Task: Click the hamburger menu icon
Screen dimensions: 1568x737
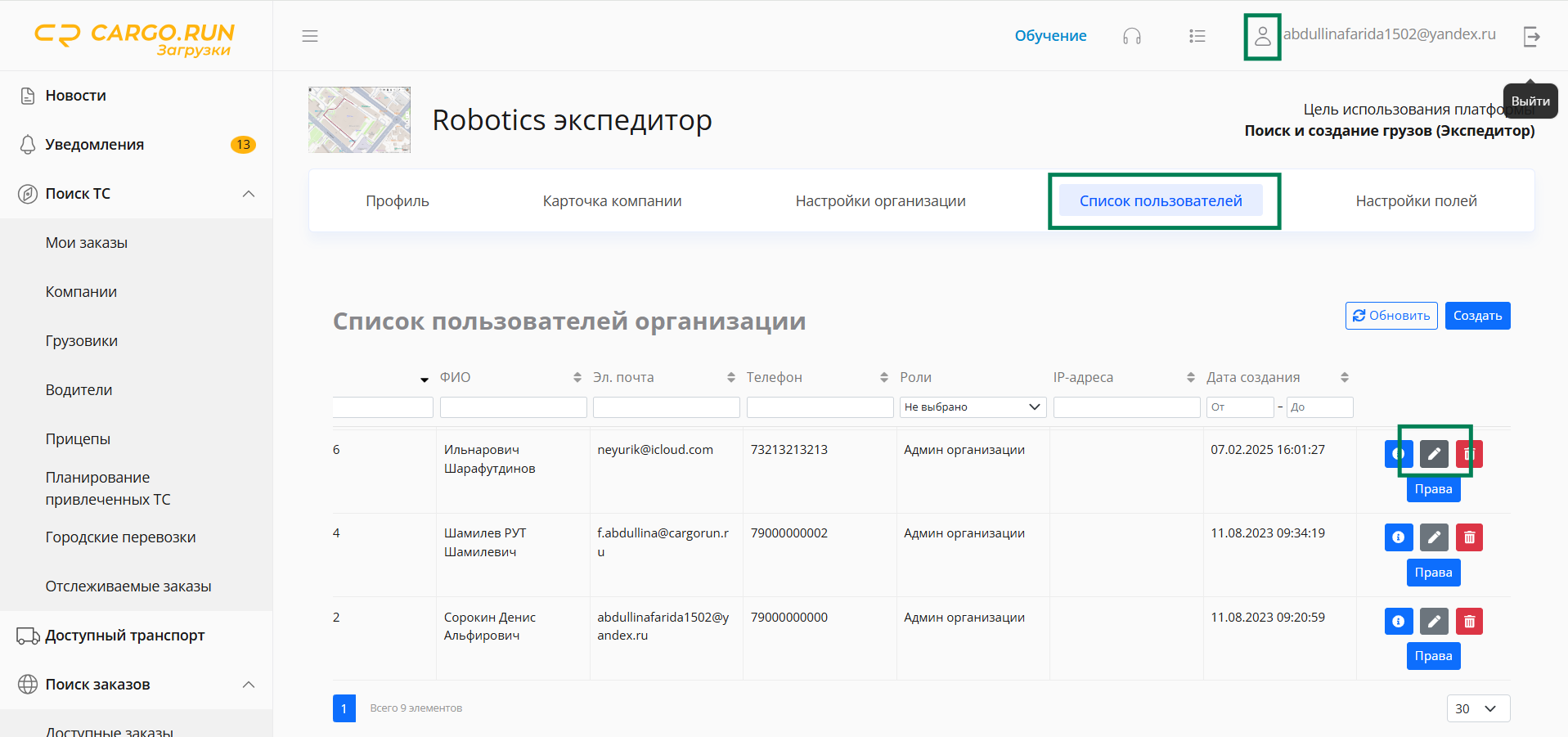Action: [309, 36]
